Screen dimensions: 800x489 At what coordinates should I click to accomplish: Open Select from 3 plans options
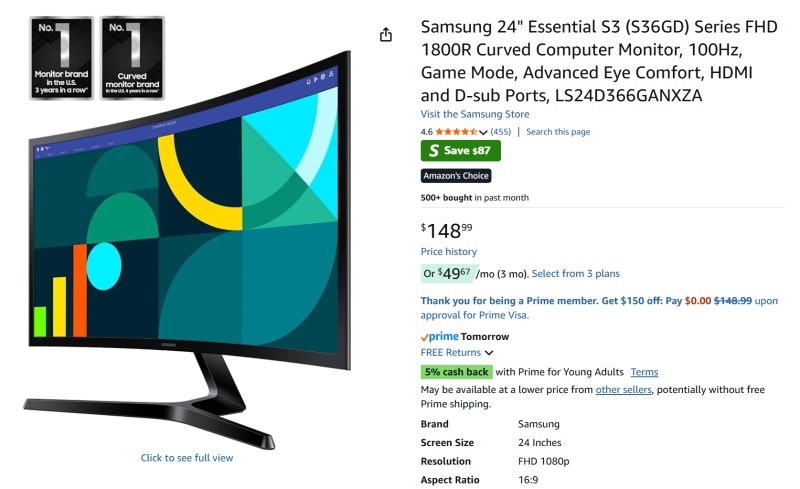[x=576, y=274]
